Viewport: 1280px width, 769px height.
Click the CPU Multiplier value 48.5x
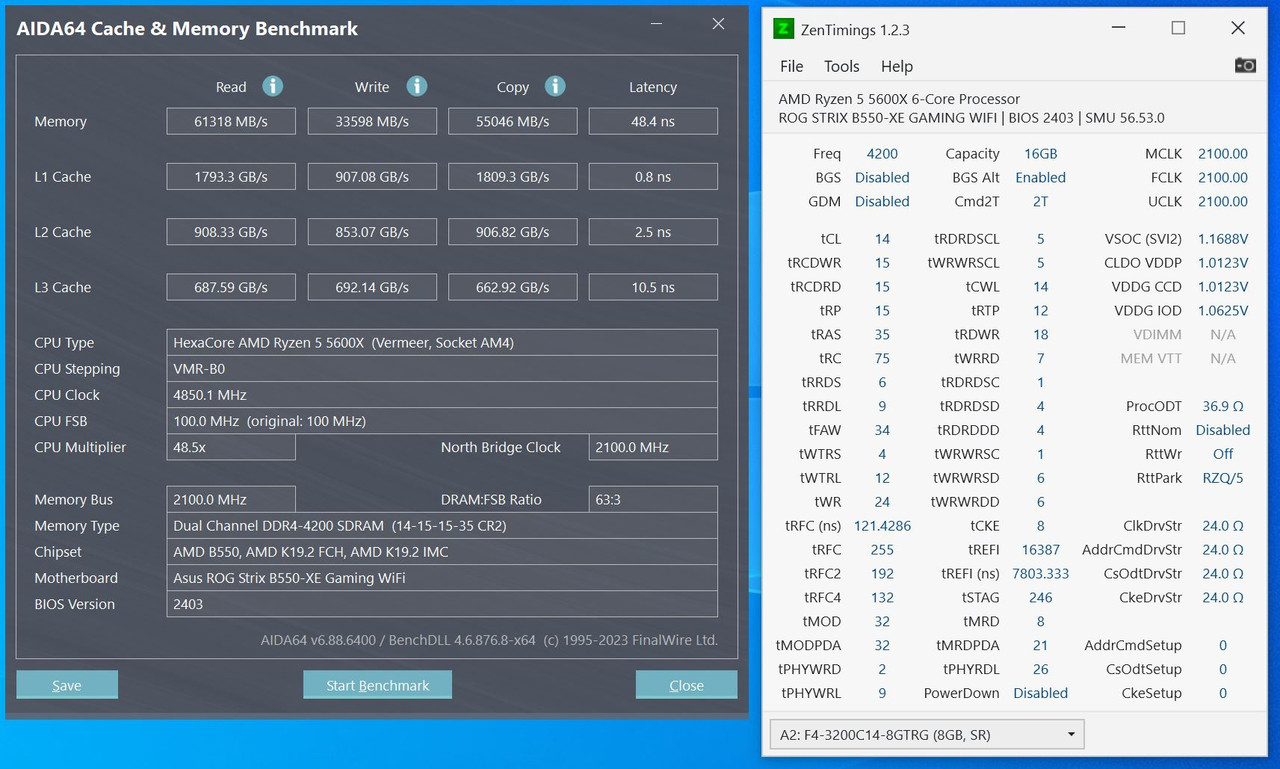point(231,447)
